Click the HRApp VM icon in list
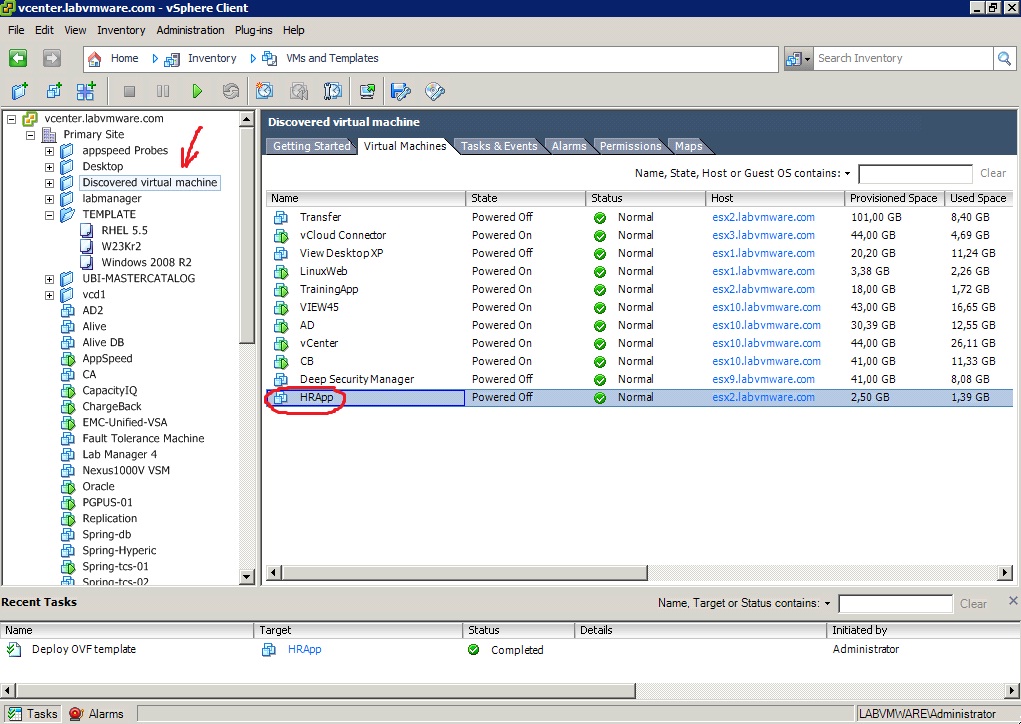 [x=281, y=397]
